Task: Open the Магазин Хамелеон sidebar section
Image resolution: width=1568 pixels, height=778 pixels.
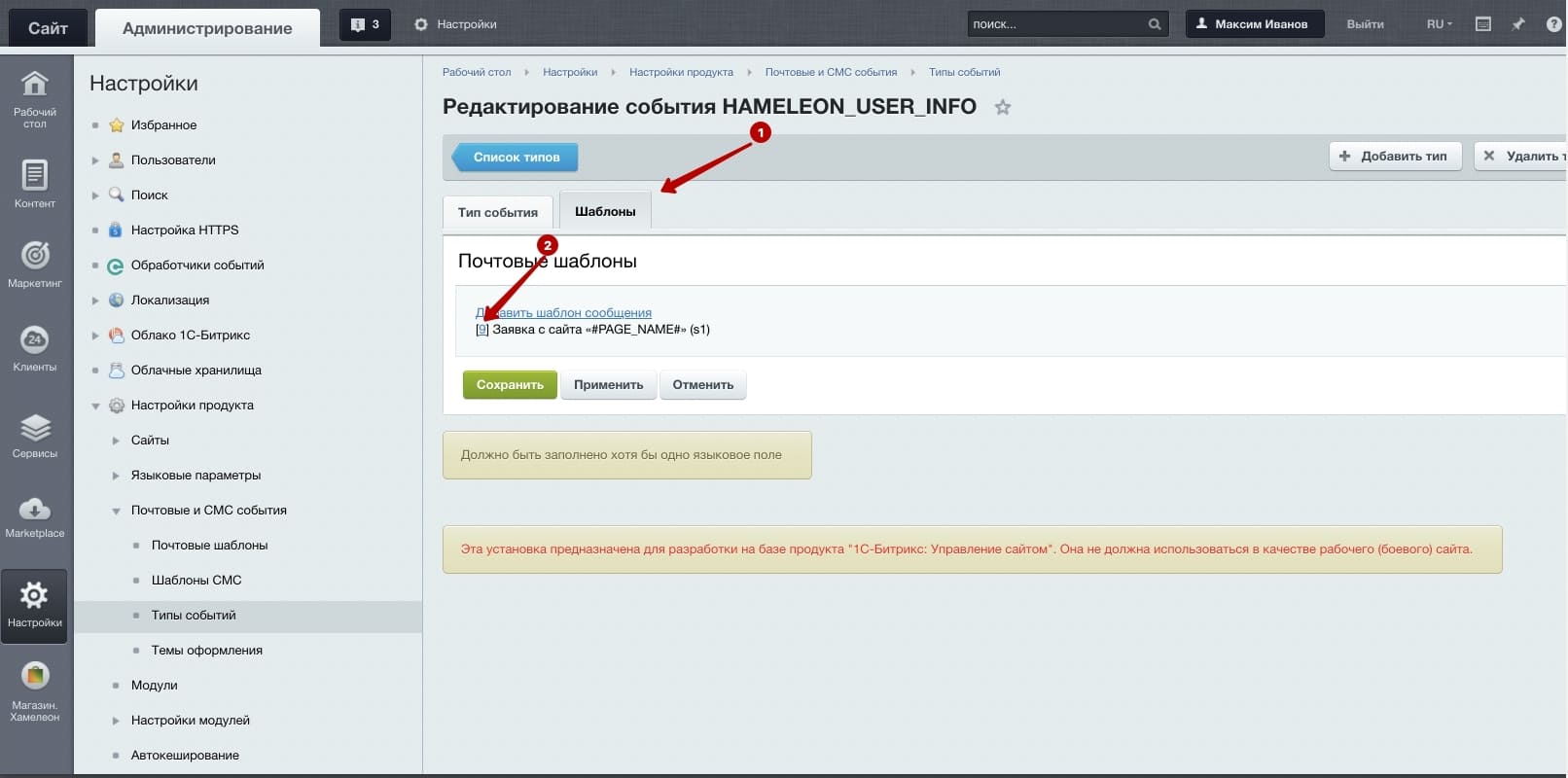Action: [x=35, y=691]
